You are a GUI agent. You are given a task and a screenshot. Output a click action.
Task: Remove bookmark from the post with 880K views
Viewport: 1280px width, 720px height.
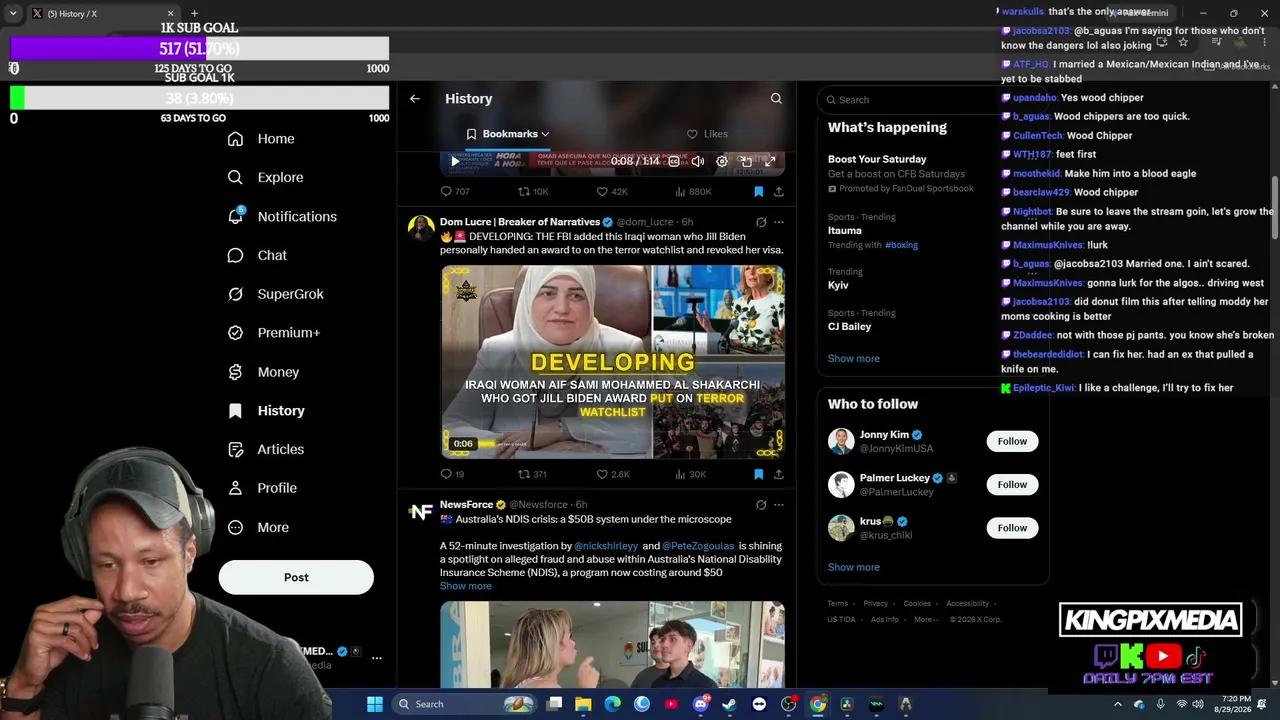tap(758, 191)
